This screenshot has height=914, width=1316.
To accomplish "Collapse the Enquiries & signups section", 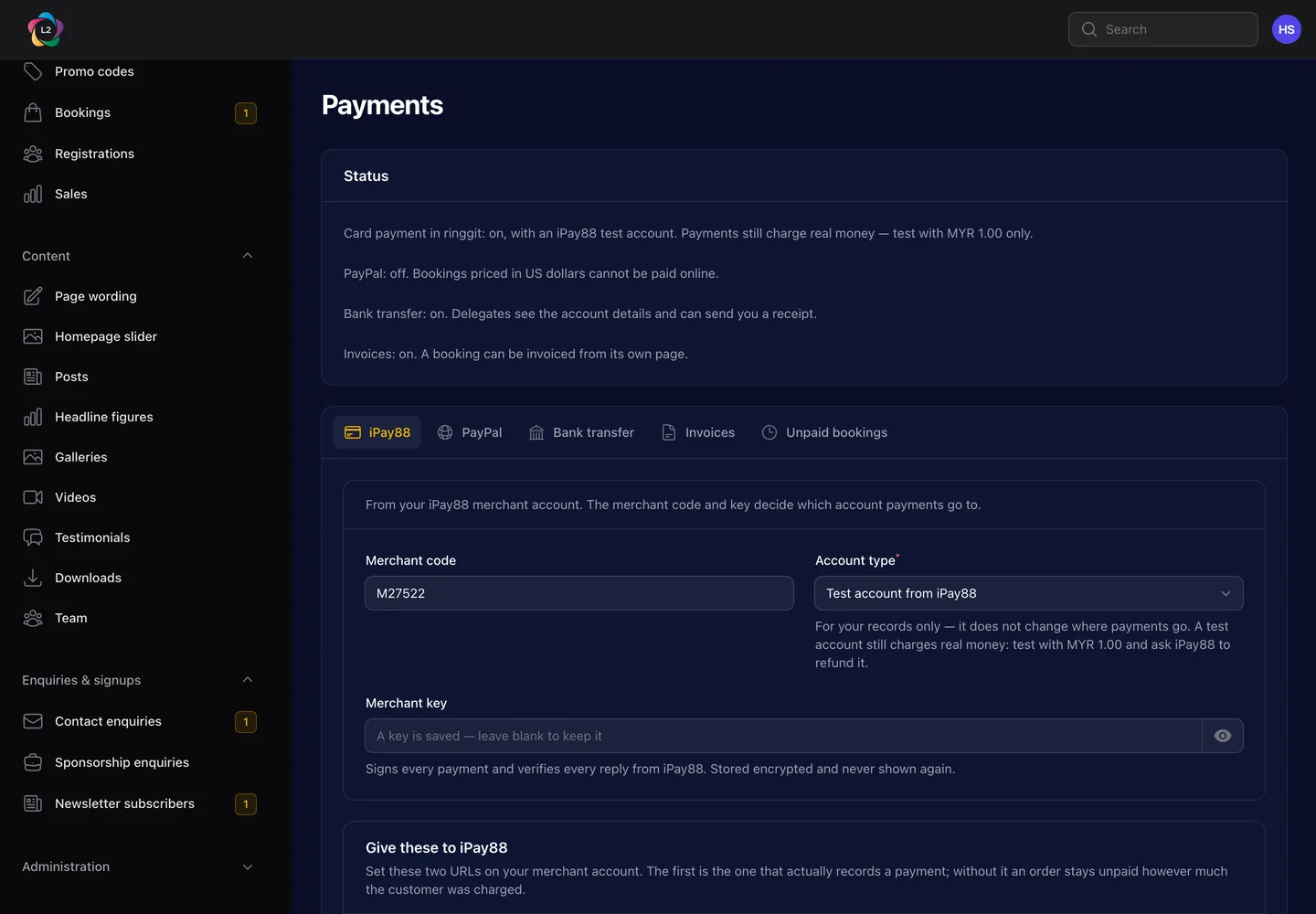I will (x=248, y=680).
